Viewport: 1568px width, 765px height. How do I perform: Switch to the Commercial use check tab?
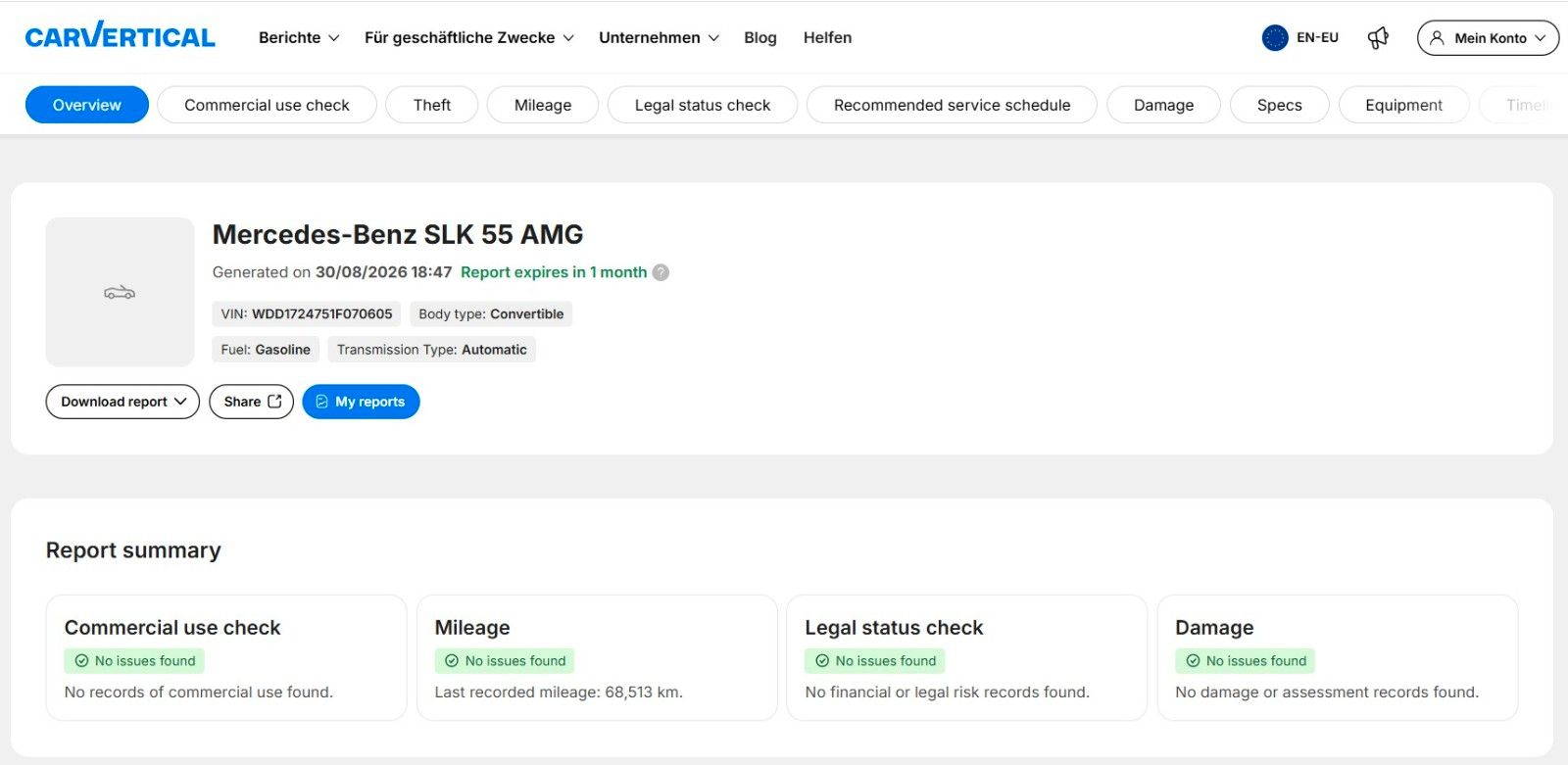(x=267, y=105)
